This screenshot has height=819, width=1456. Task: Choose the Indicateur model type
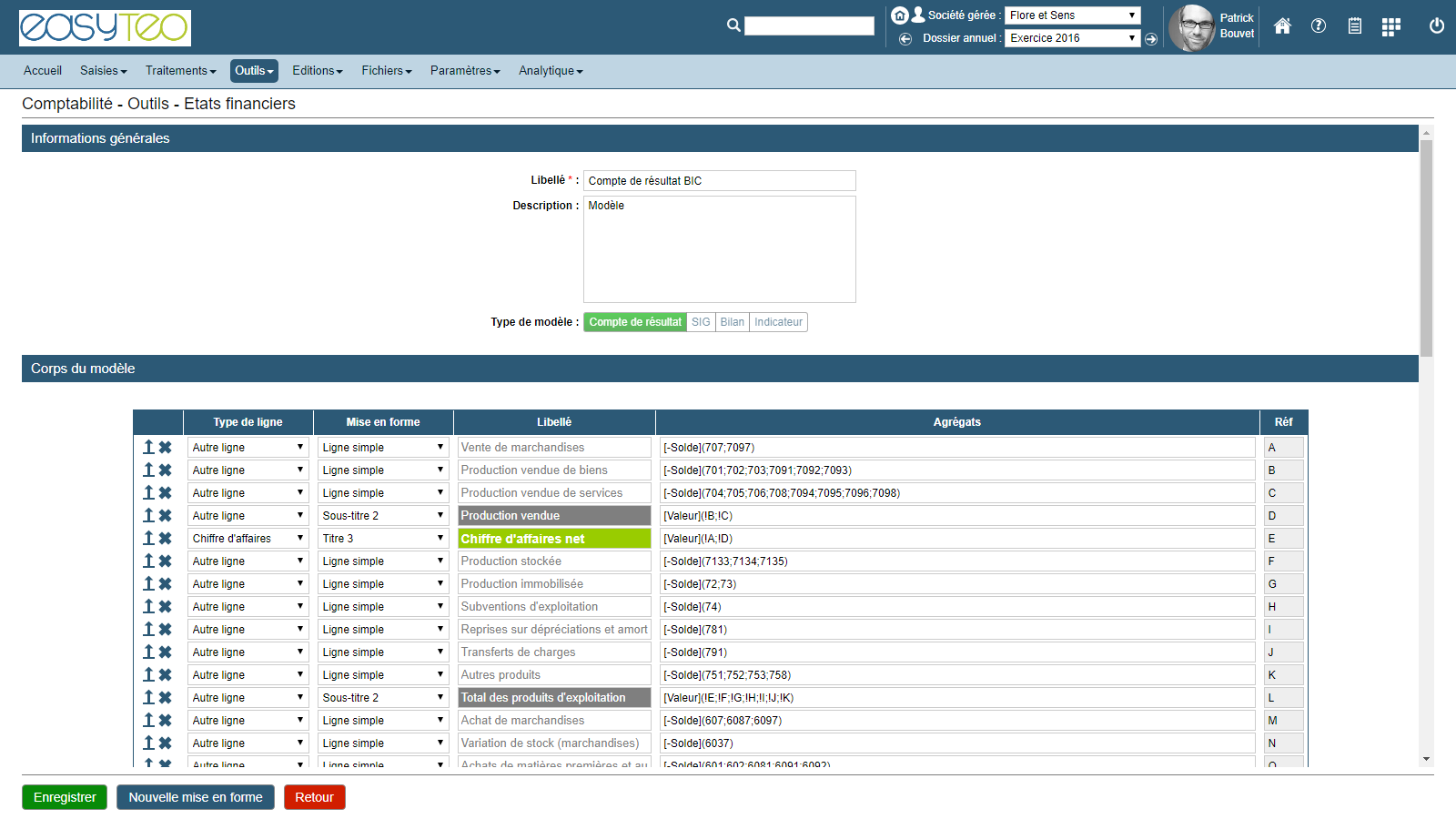tap(778, 322)
